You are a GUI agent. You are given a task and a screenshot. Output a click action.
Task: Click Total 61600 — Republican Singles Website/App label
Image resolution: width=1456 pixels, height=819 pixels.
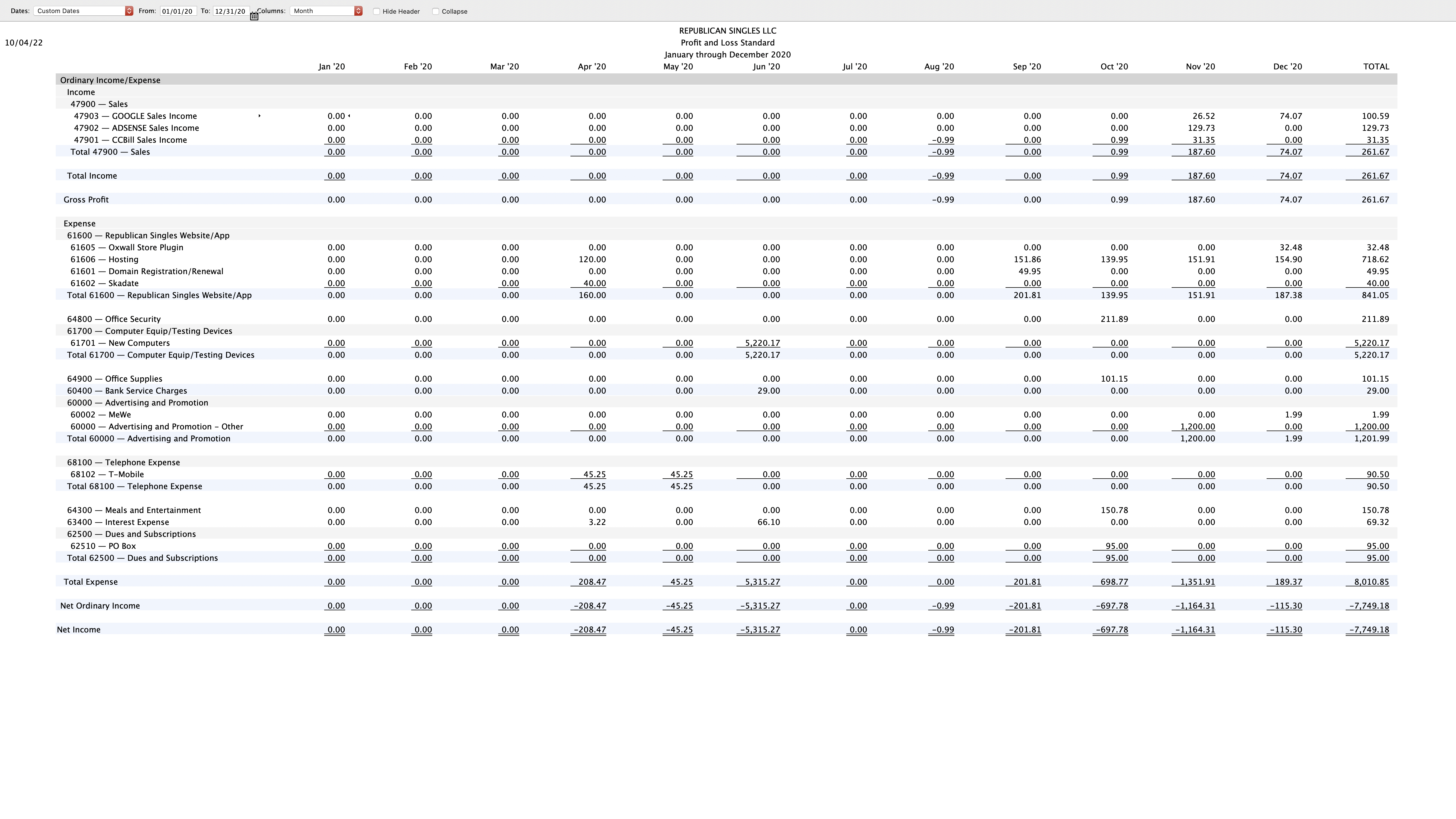159,295
